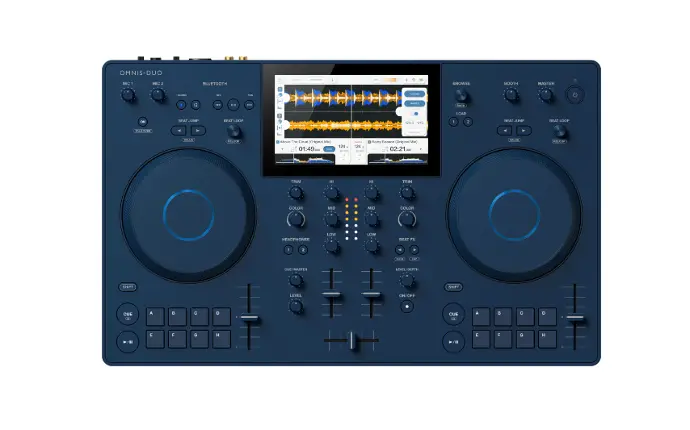Toggle the Beat FX ON/OFF button
Image resolution: width=690 pixels, height=430 pixels.
click(407, 306)
